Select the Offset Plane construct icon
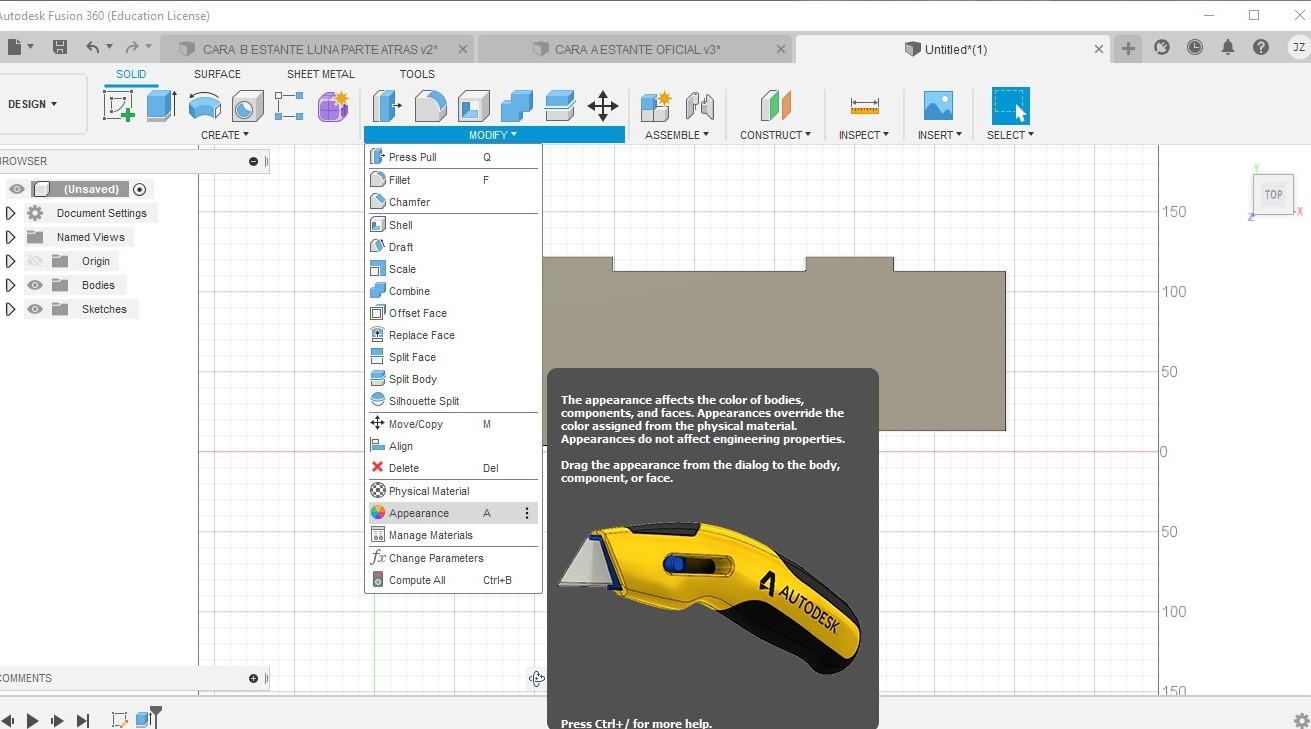Viewport: 1311px width, 729px height. click(775, 105)
